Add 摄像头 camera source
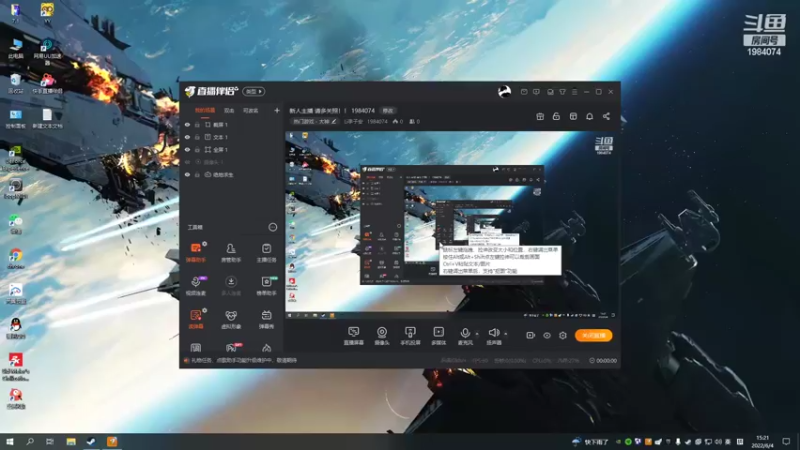The width and height of the screenshot is (800, 450). pos(382,336)
